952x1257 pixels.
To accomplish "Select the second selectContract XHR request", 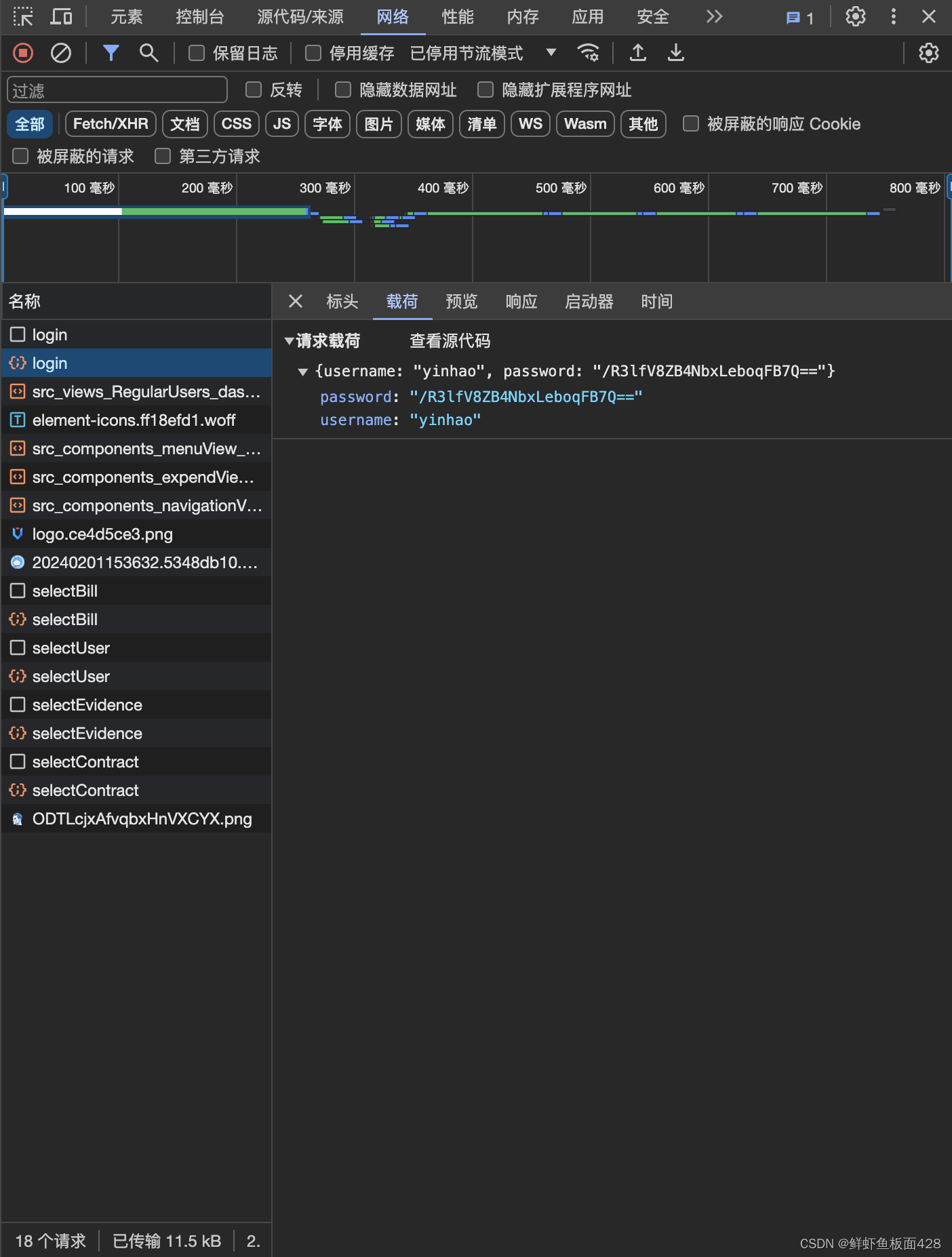I will pos(136,791).
